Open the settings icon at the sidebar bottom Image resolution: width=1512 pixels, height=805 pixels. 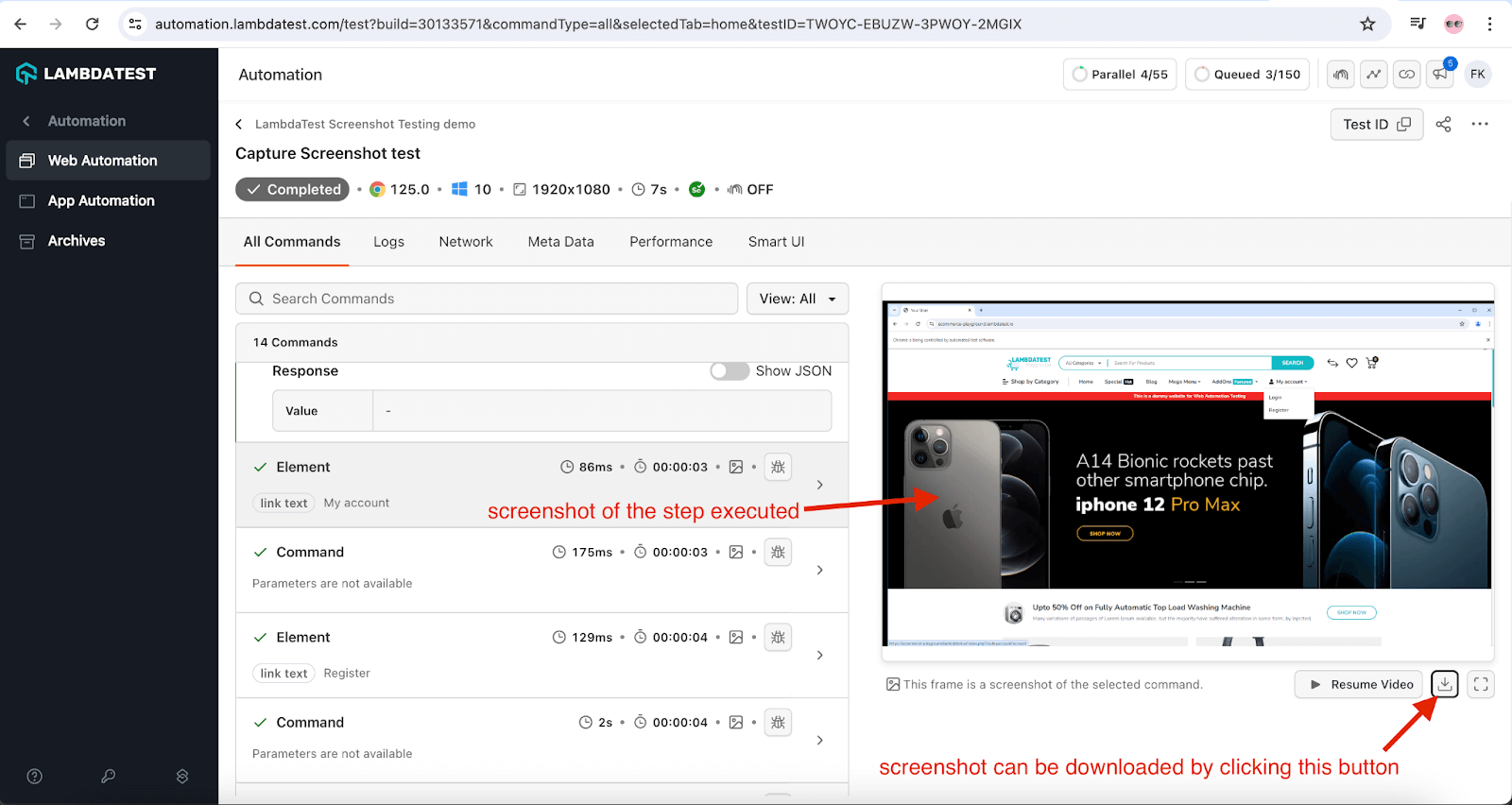click(x=182, y=777)
